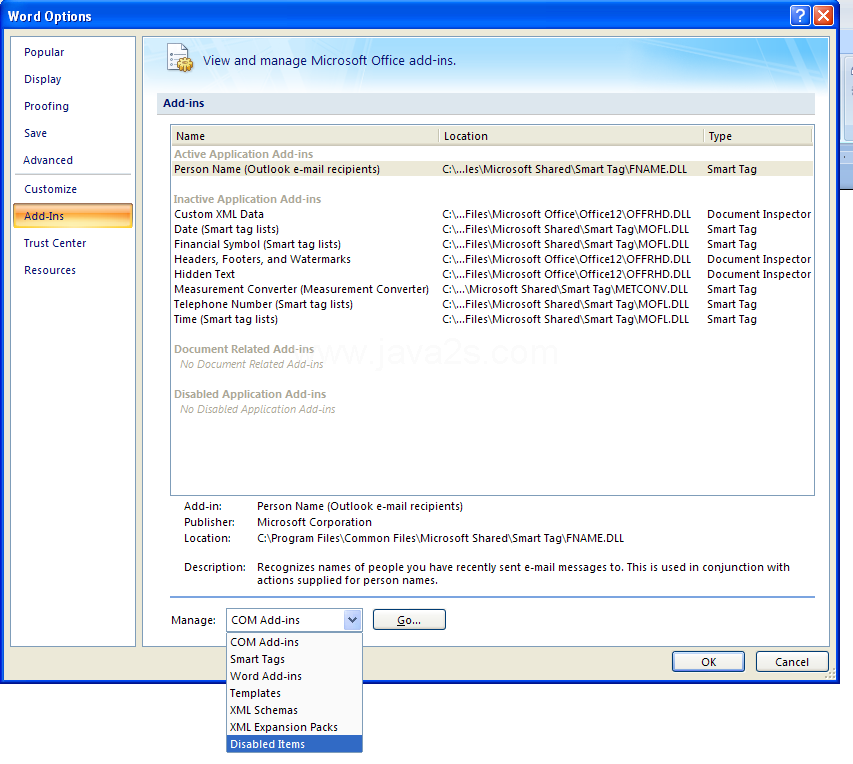853x764 pixels.
Task: Click the add-ins gear document icon
Action: (180, 58)
